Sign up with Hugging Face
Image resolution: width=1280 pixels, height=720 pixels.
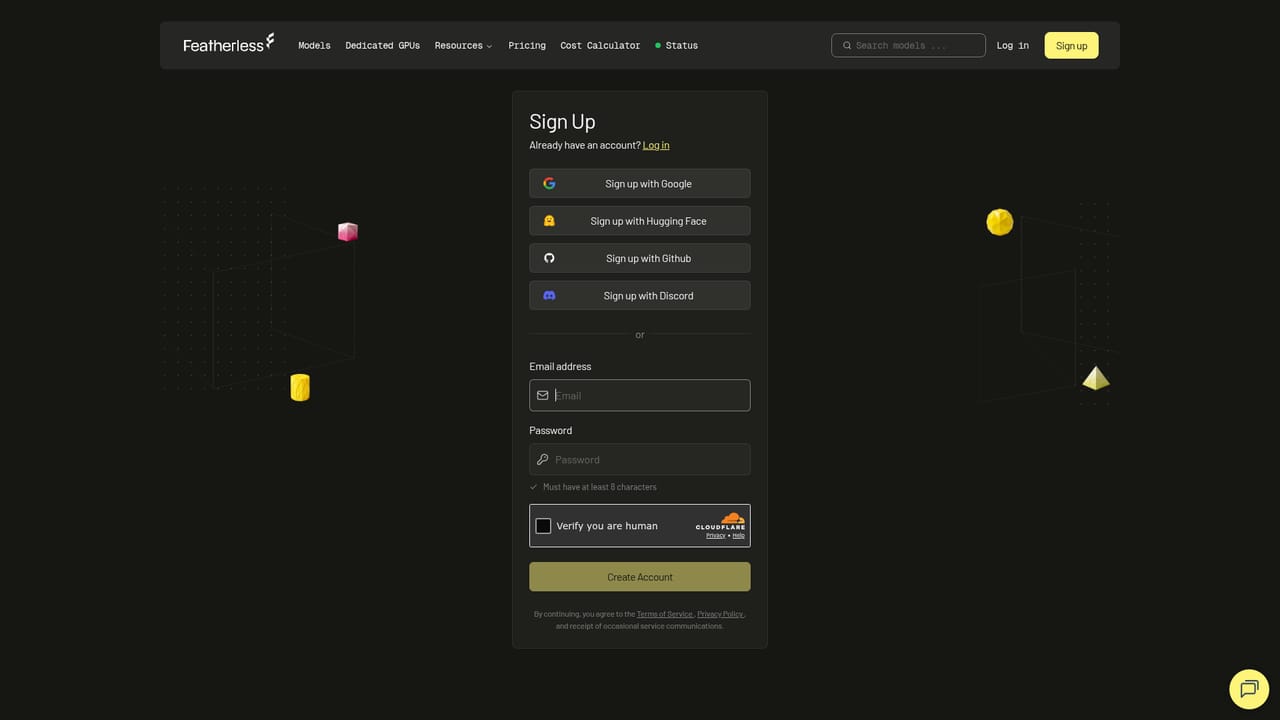(640, 221)
